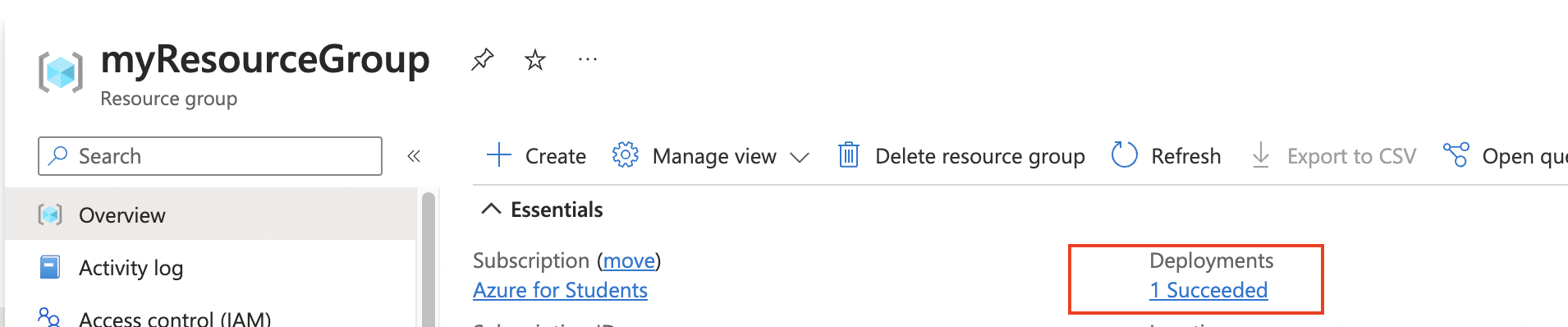Follow the Azure for Students link

coord(561,290)
